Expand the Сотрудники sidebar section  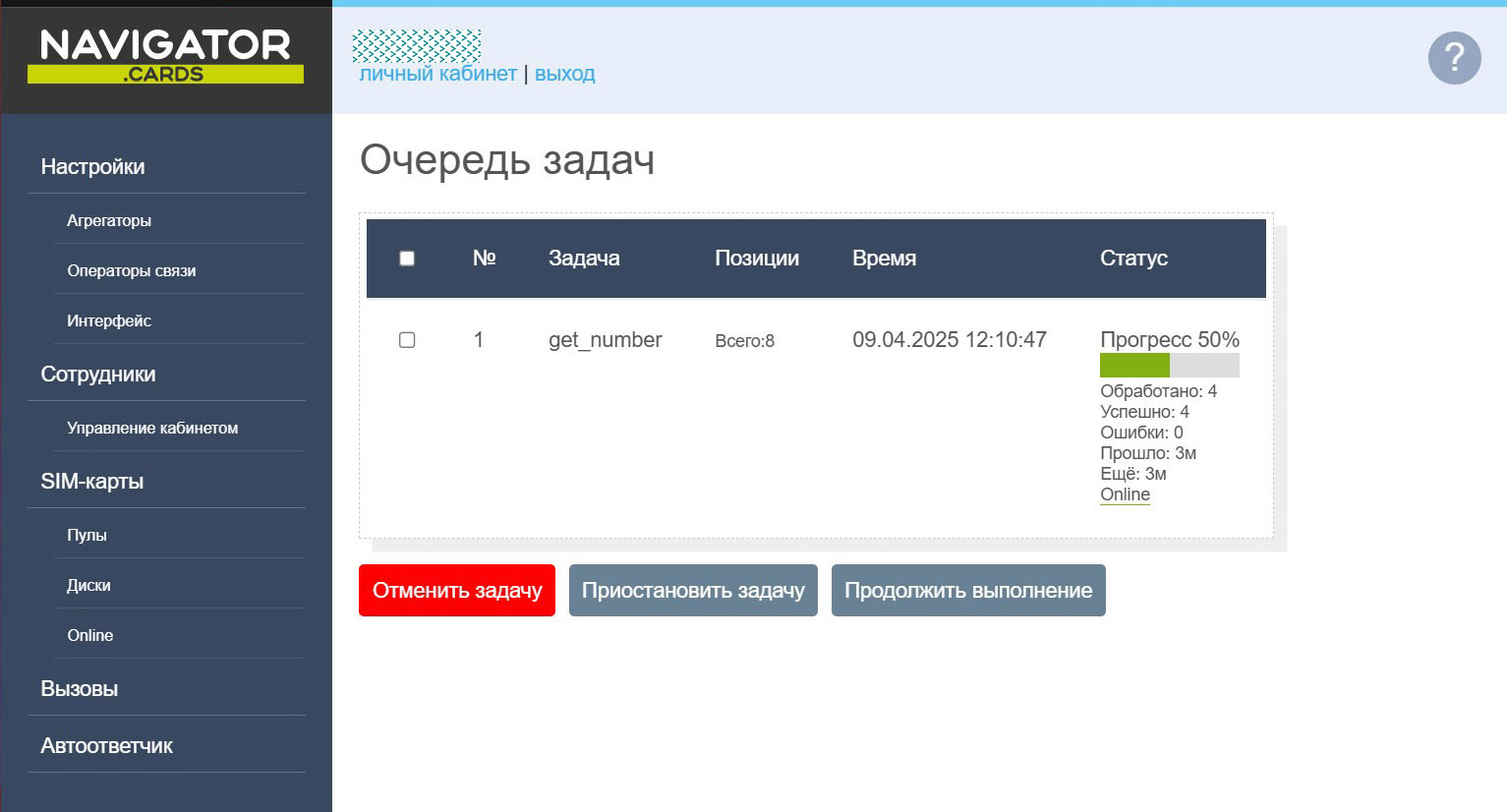click(98, 375)
